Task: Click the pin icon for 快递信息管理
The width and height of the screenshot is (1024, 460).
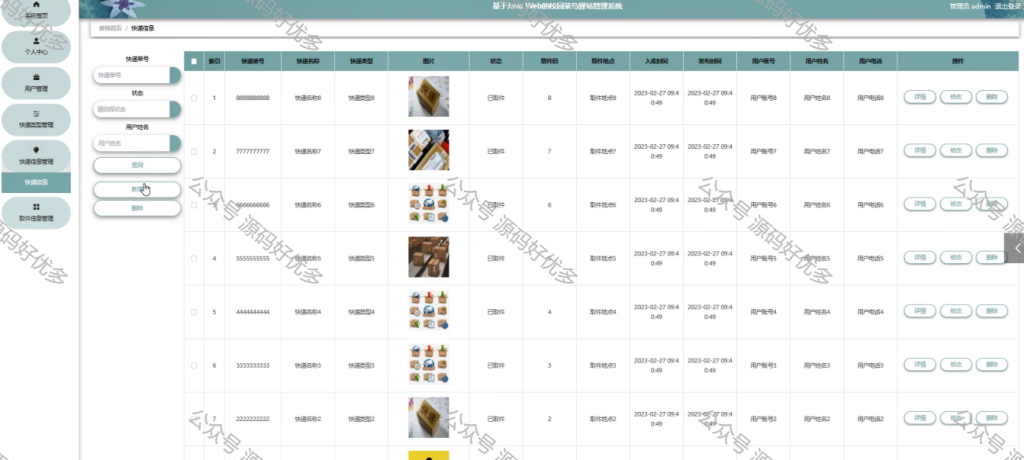Action: pos(36,150)
